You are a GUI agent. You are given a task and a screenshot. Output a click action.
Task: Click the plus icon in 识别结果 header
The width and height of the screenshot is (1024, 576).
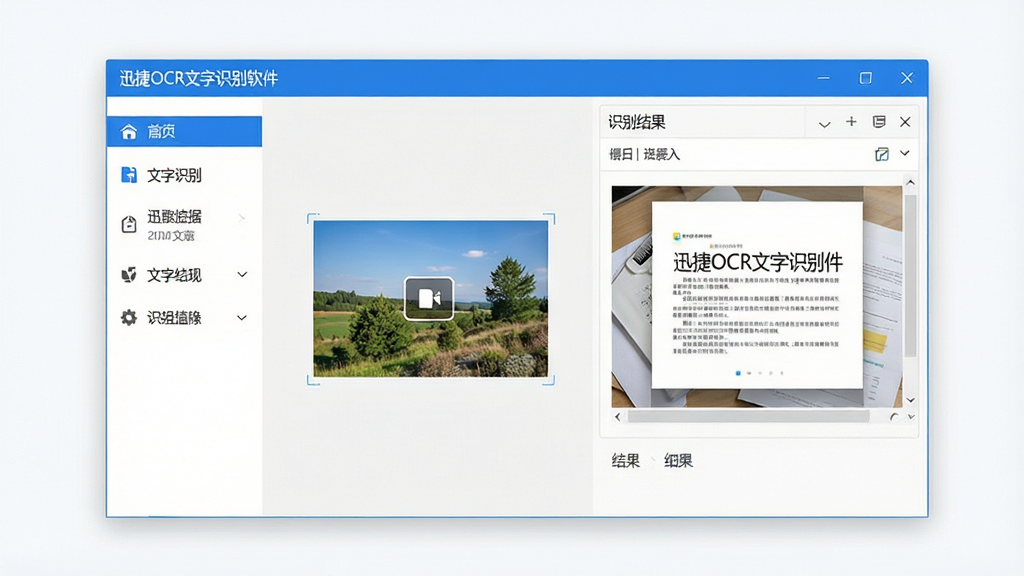click(851, 121)
